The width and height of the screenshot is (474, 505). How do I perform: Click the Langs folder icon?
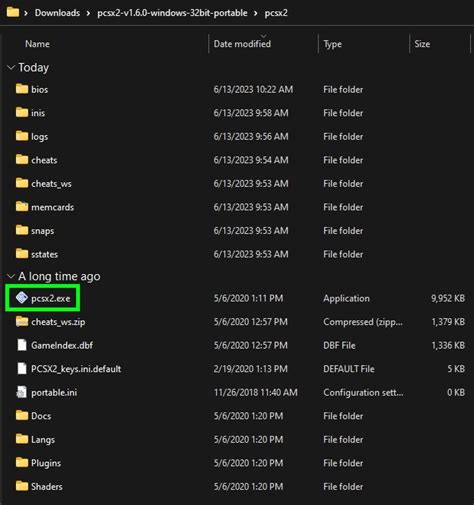[22, 439]
